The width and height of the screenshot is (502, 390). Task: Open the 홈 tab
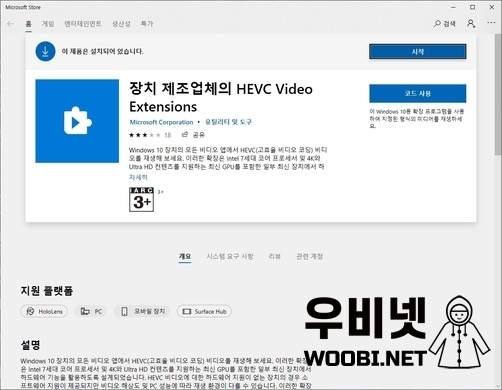[x=29, y=24]
